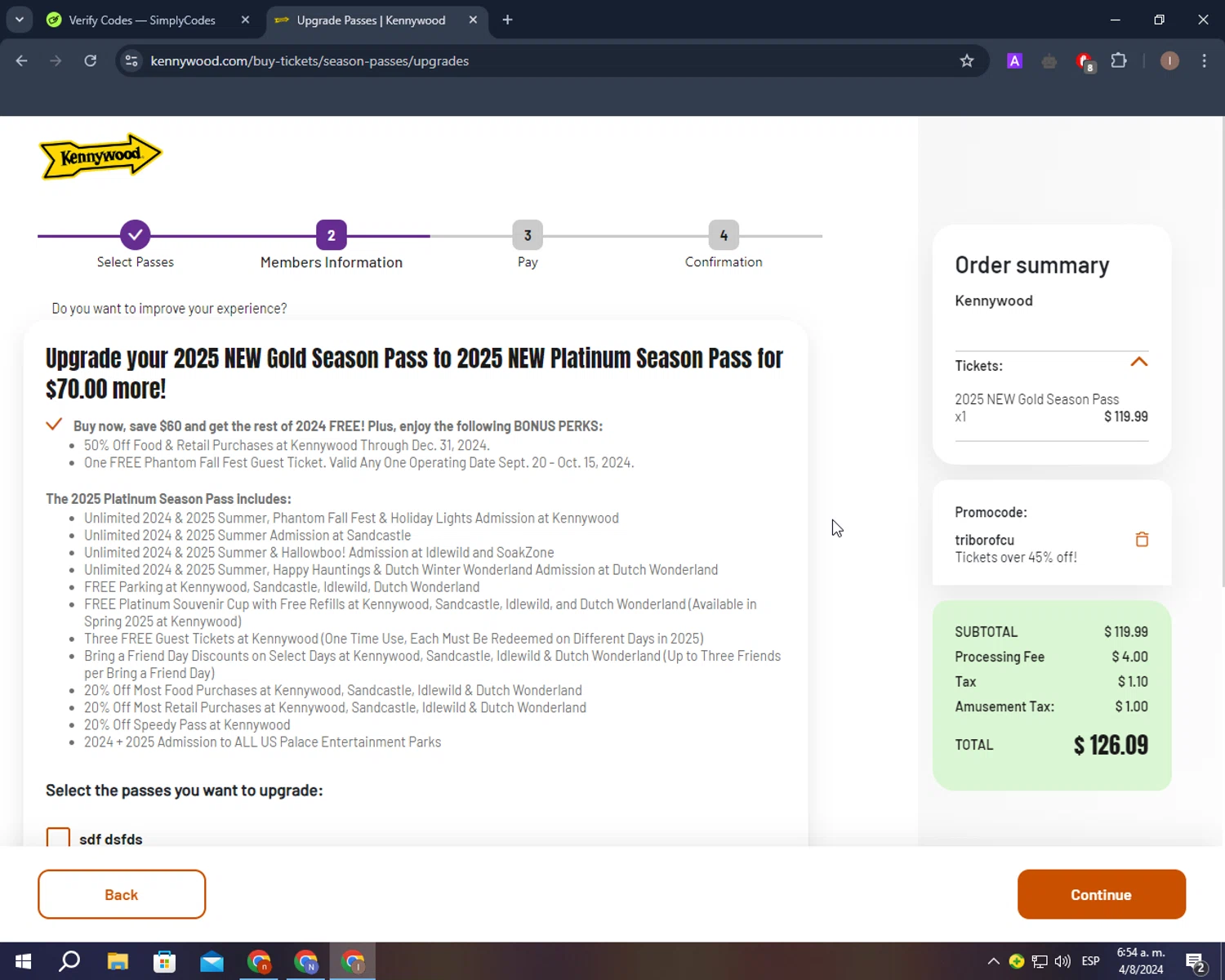Click the Amusement Tax line
Image resolution: width=1225 pixels, height=980 pixels.
[1051, 706]
